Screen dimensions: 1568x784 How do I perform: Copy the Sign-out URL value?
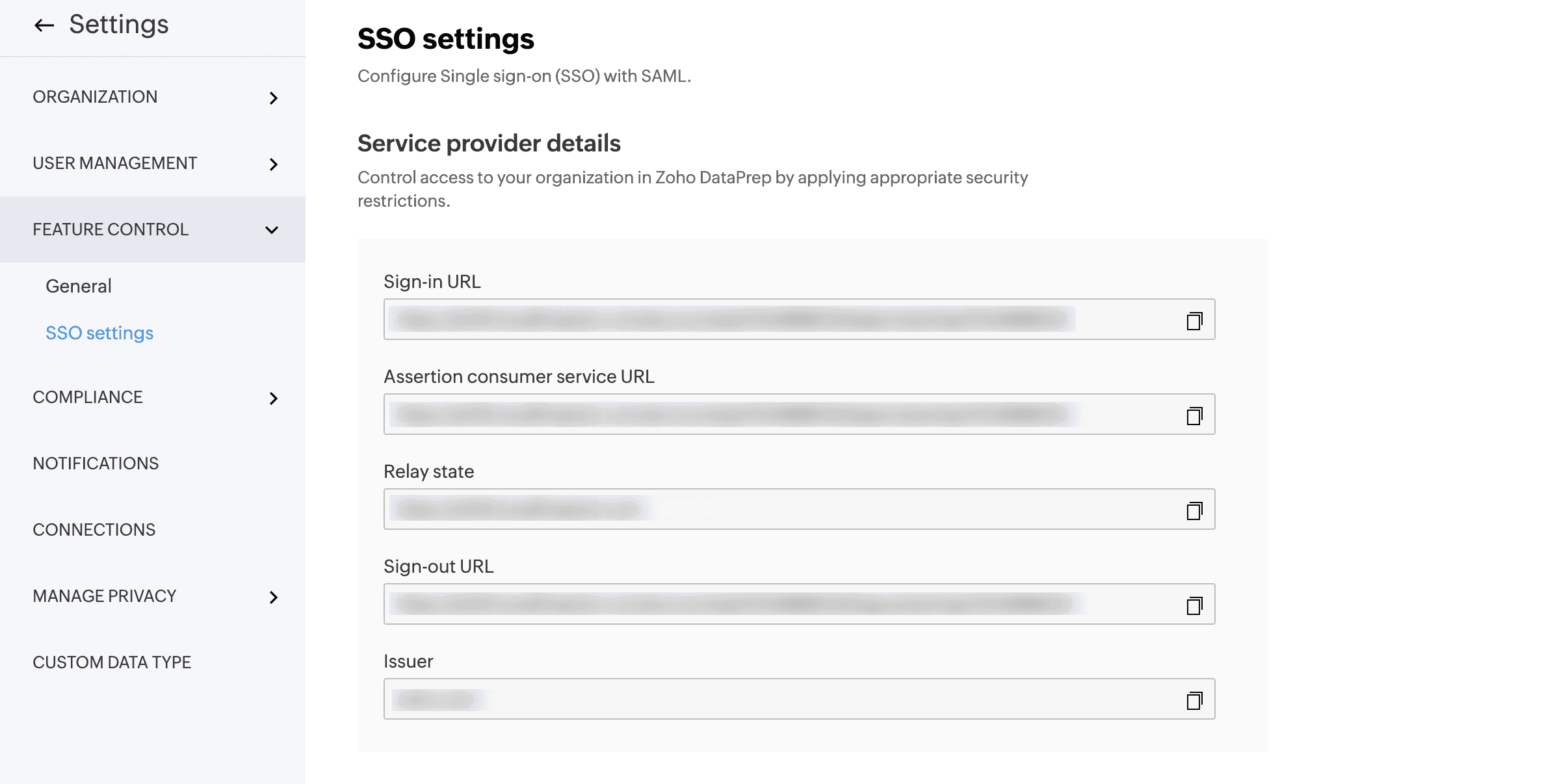pyautogui.click(x=1194, y=605)
